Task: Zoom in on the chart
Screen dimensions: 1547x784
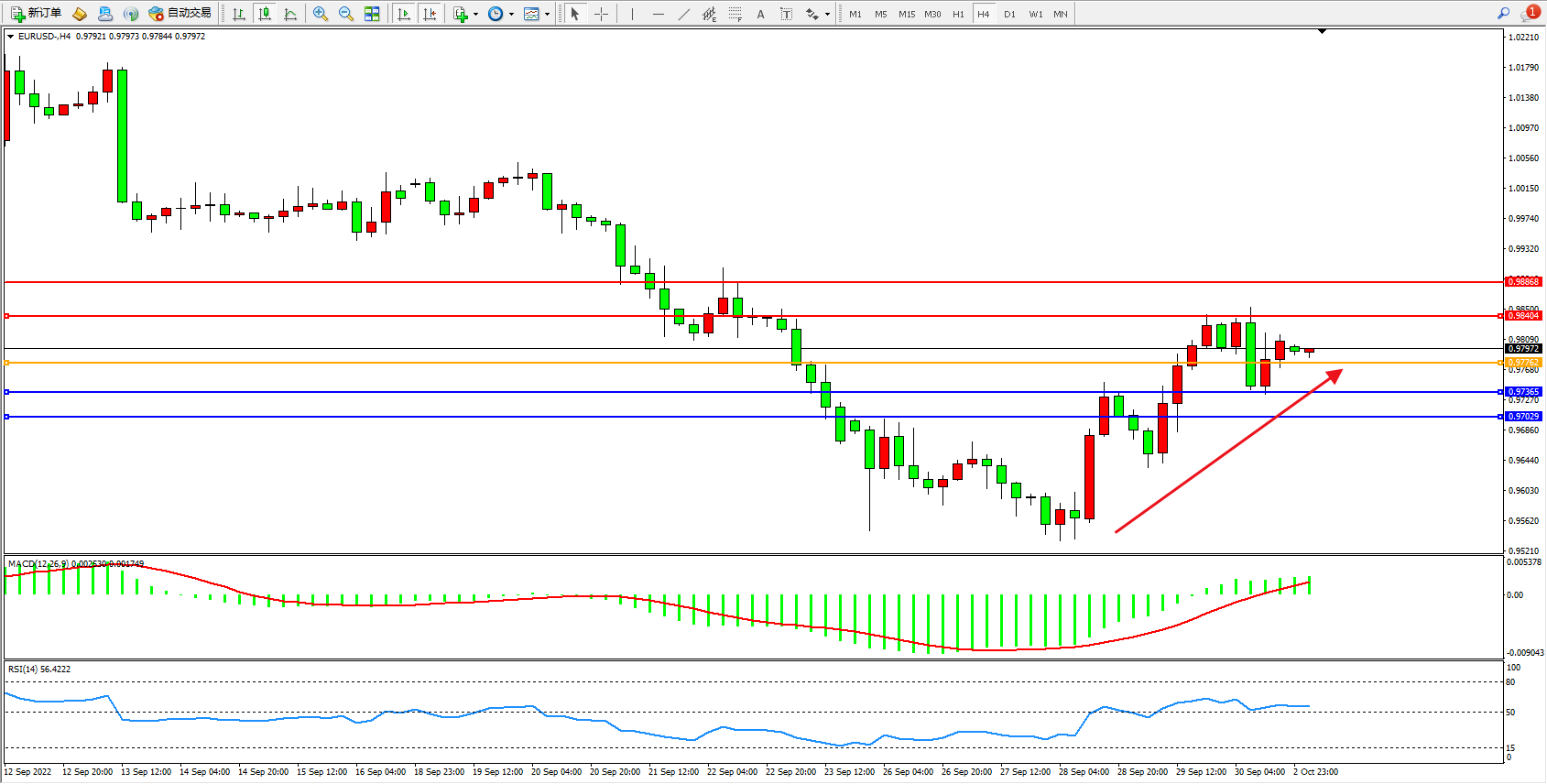Action: [x=321, y=14]
